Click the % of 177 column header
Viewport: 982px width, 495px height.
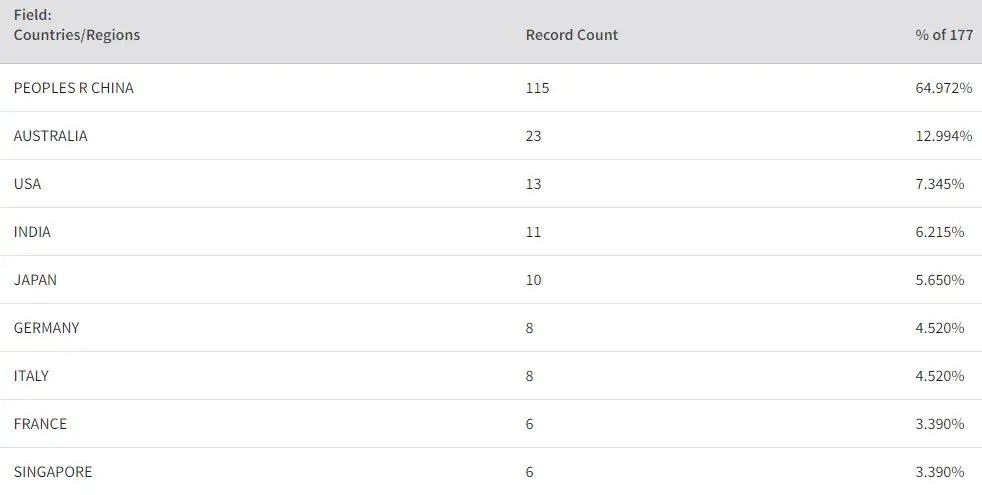(x=943, y=35)
